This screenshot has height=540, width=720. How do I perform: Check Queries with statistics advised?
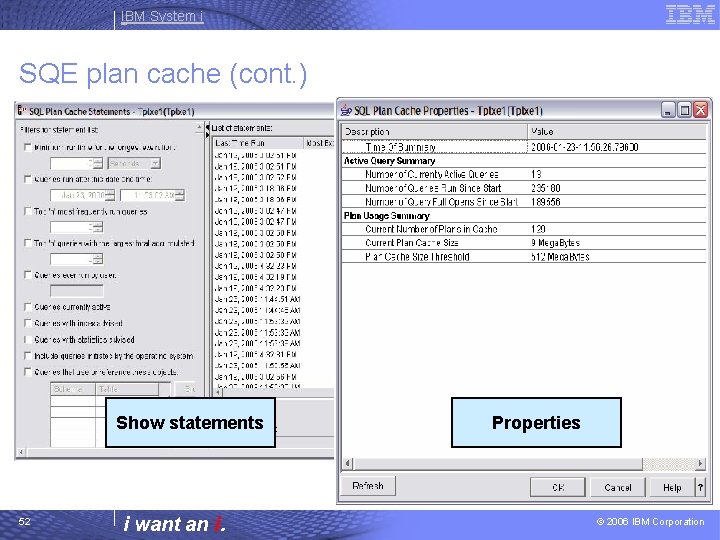coord(28,339)
